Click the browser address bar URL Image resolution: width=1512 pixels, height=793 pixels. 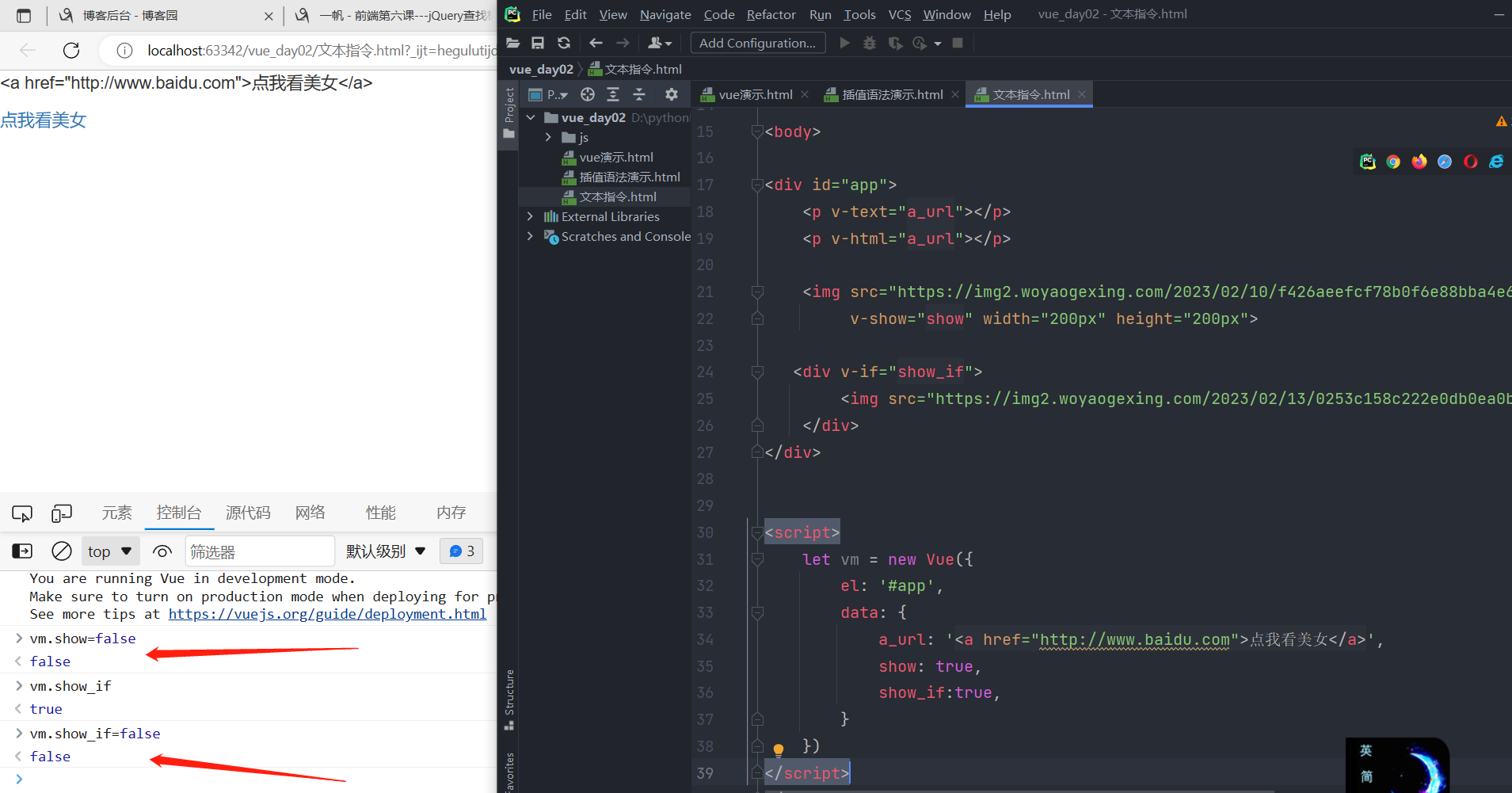[x=321, y=51]
